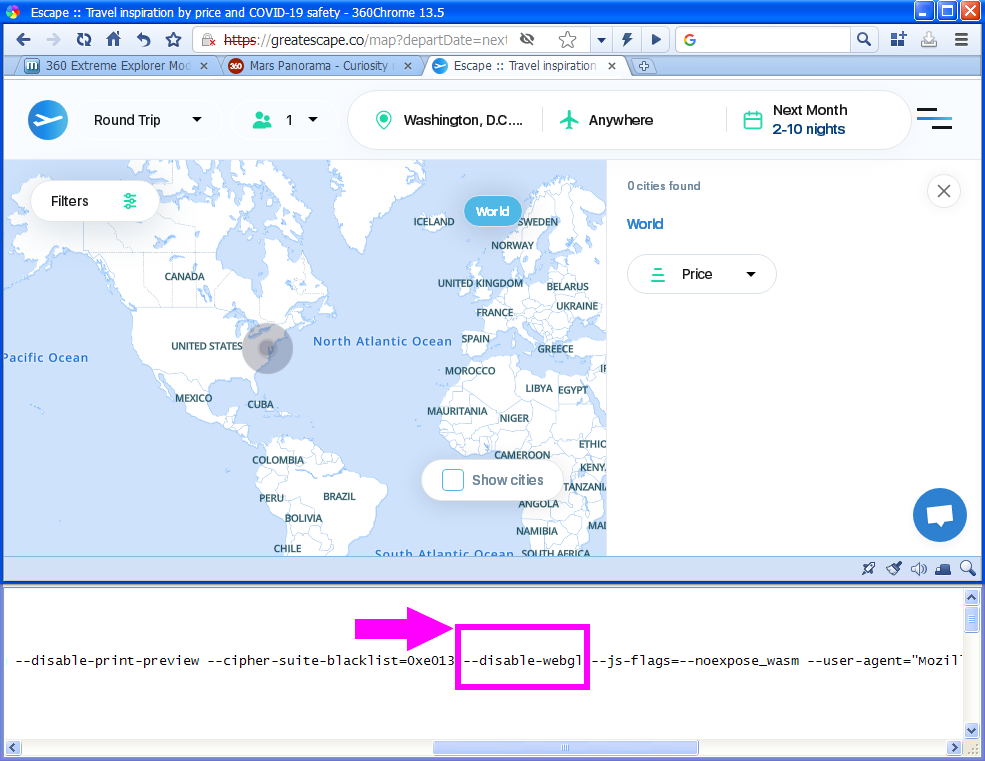
Task: Select the Escape :: Travel inspiration tab
Action: [x=525, y=66]
